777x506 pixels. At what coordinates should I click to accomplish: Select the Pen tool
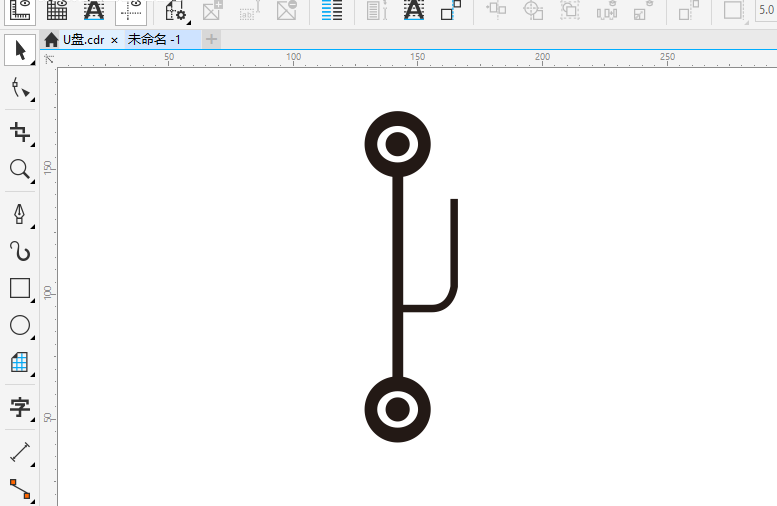point(20,214)
